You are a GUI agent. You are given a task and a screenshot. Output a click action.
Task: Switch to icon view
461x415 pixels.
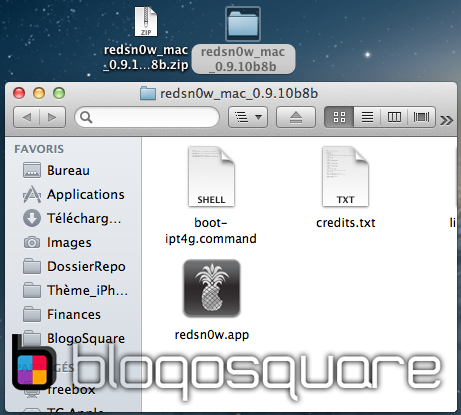(x=339, y=117)
